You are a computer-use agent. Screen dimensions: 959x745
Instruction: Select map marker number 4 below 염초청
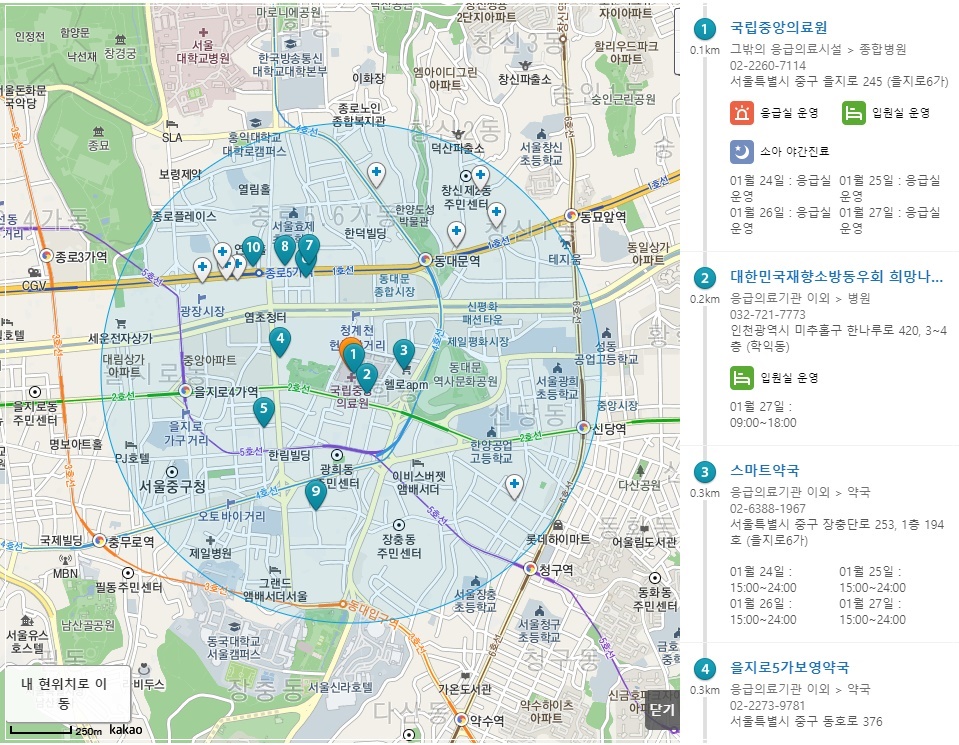coord(280,339)
